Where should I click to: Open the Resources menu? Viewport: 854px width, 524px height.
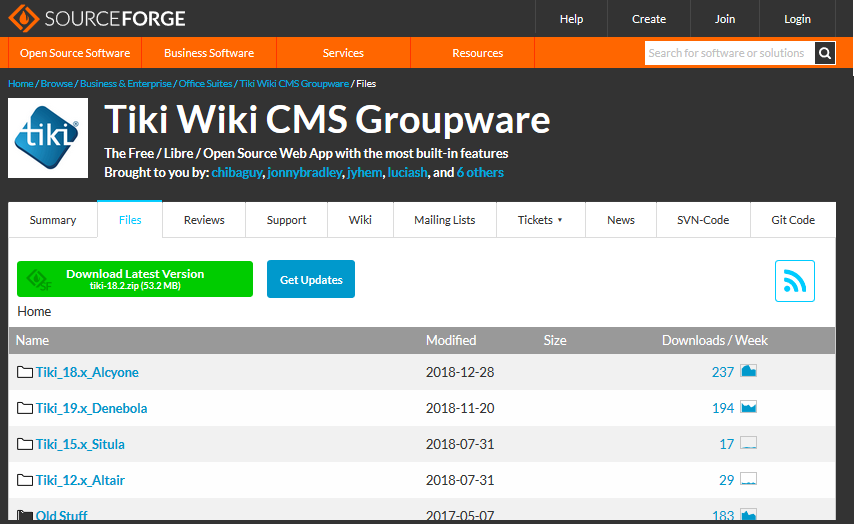[477, 53]
